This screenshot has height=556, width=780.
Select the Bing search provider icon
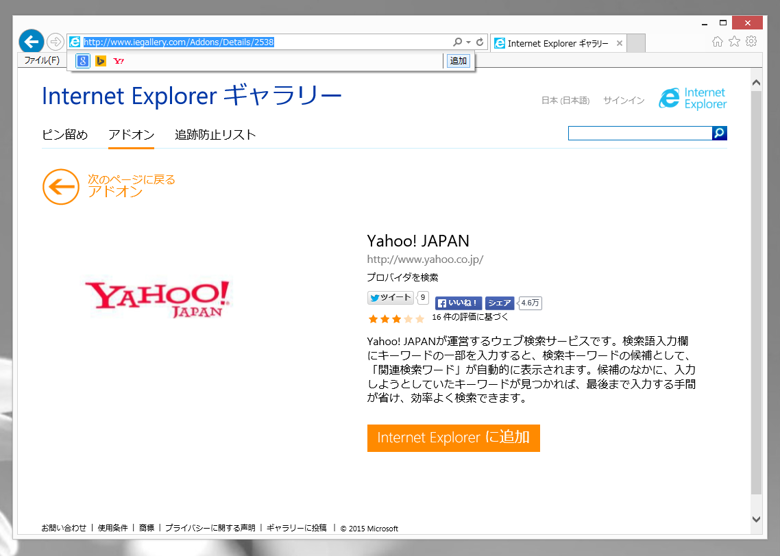(100, 61)
